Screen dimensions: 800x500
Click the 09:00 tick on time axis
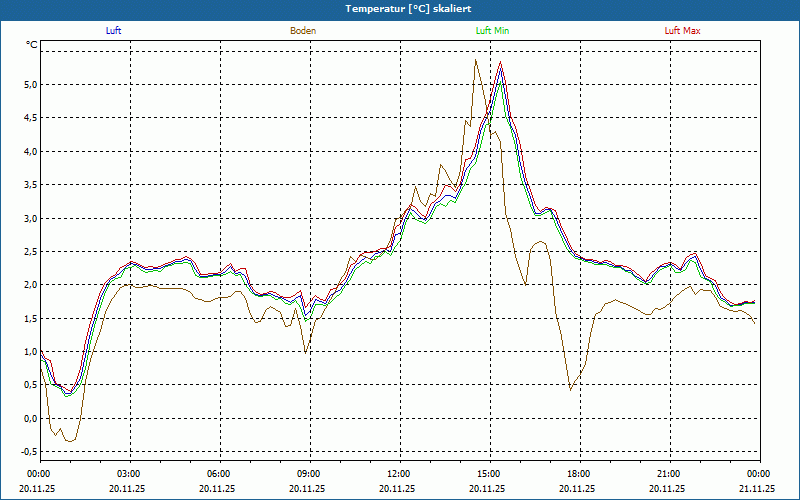tap(308, 474)
